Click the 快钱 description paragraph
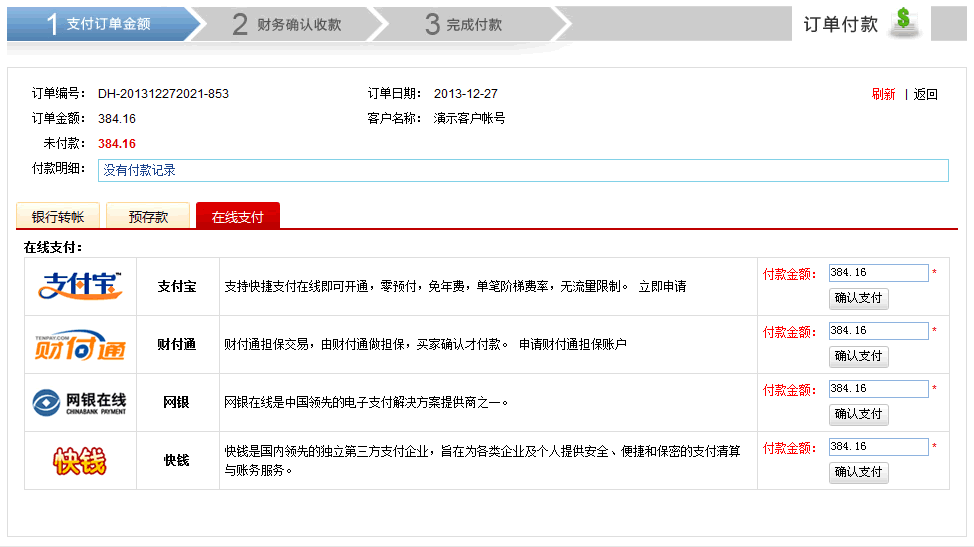 click(482, 461)
